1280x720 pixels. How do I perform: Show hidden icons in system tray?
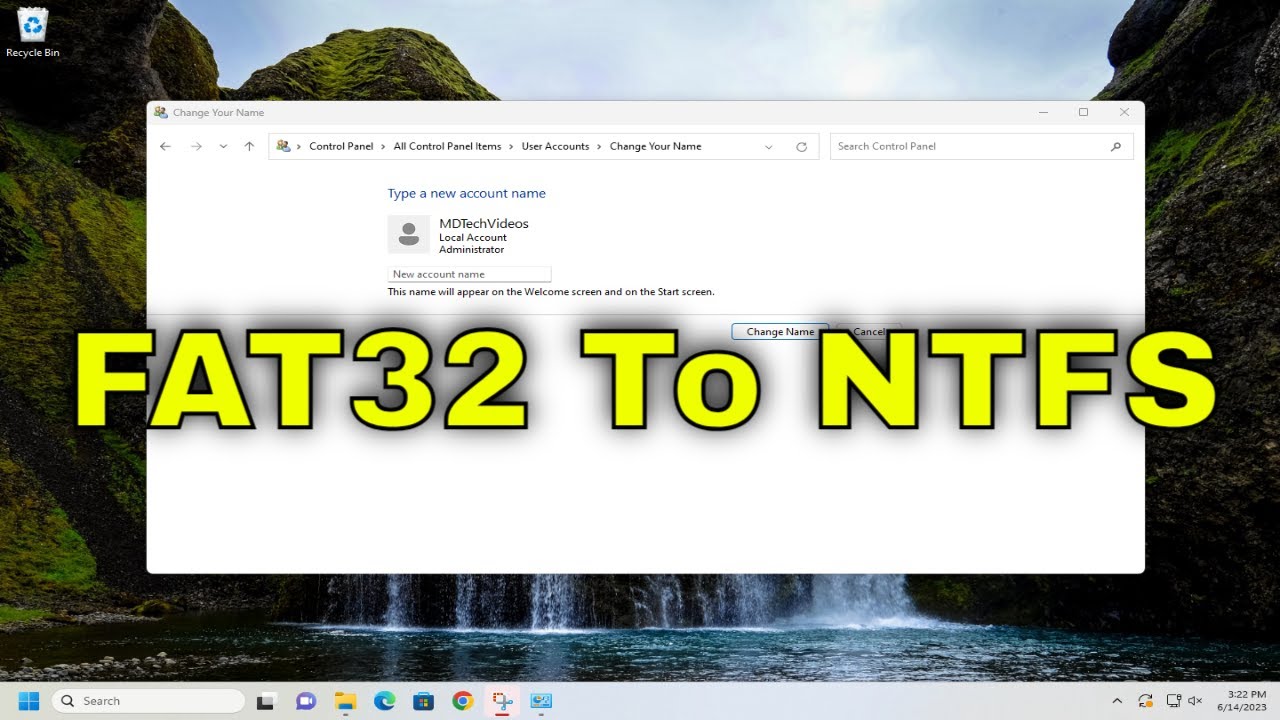(1117, 701)
